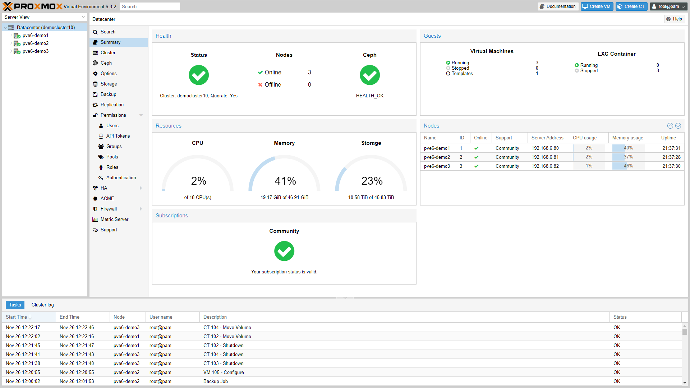Click second tool icon in Nodes panel header
The height and width of the screenshot is (388, 690).
(x=678, y=126)
